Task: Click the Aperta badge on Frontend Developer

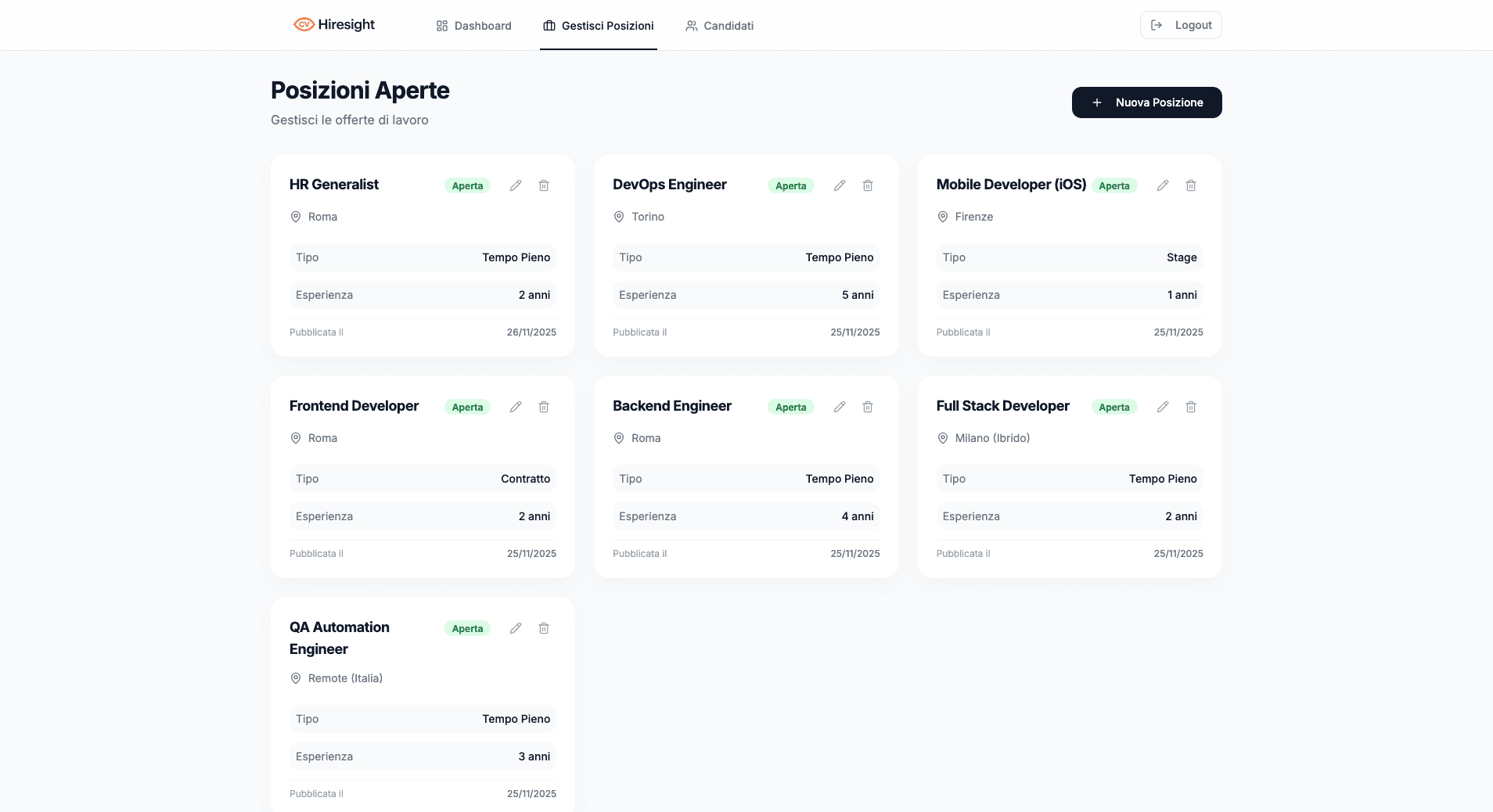Action: point(467,407)
